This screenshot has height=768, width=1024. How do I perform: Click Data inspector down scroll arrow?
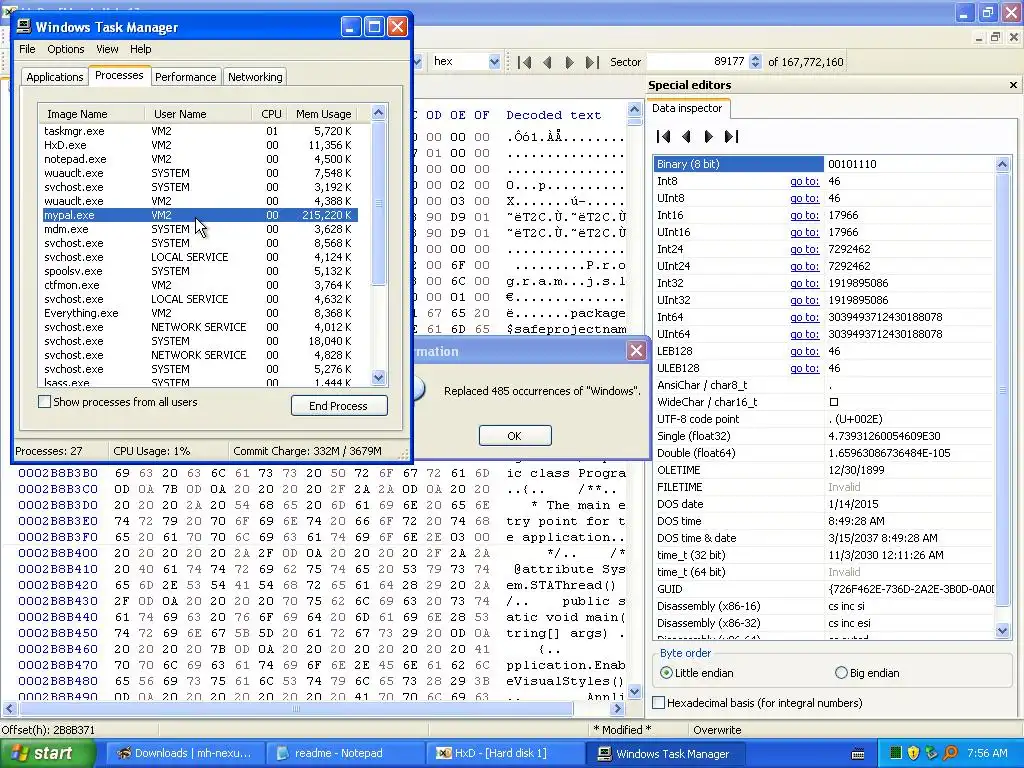point(1002,630)
